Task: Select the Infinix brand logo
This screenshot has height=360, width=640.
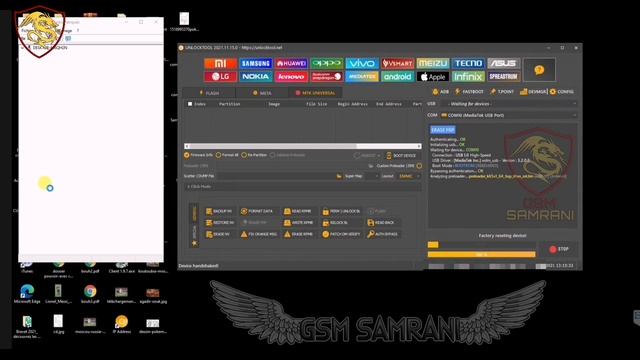Action: pos(468,76)
